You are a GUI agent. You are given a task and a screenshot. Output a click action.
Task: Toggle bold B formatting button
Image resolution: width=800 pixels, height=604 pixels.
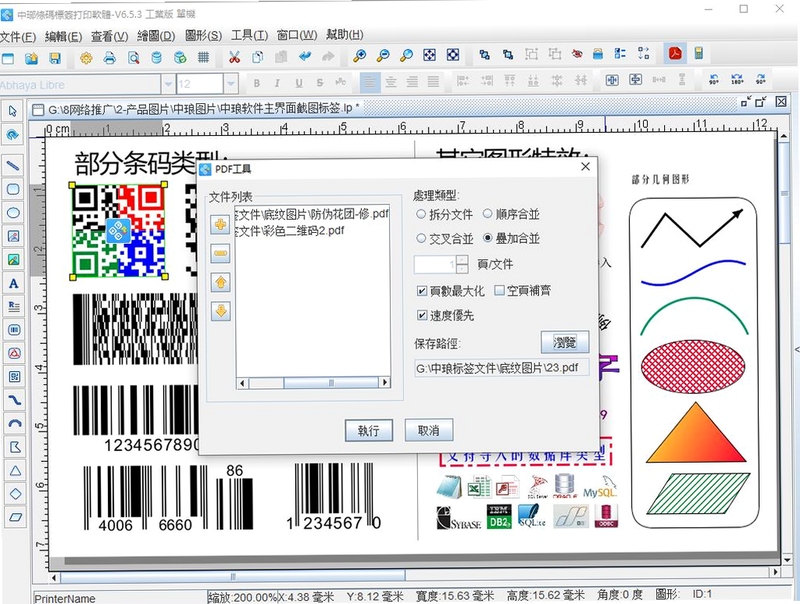pyautogui.click(x=257, y=83)
